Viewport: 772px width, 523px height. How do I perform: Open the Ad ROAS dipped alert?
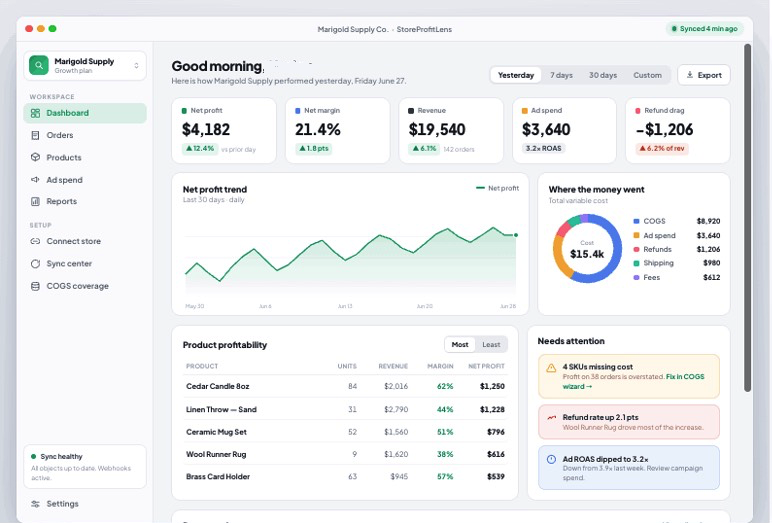pos(629,468)
